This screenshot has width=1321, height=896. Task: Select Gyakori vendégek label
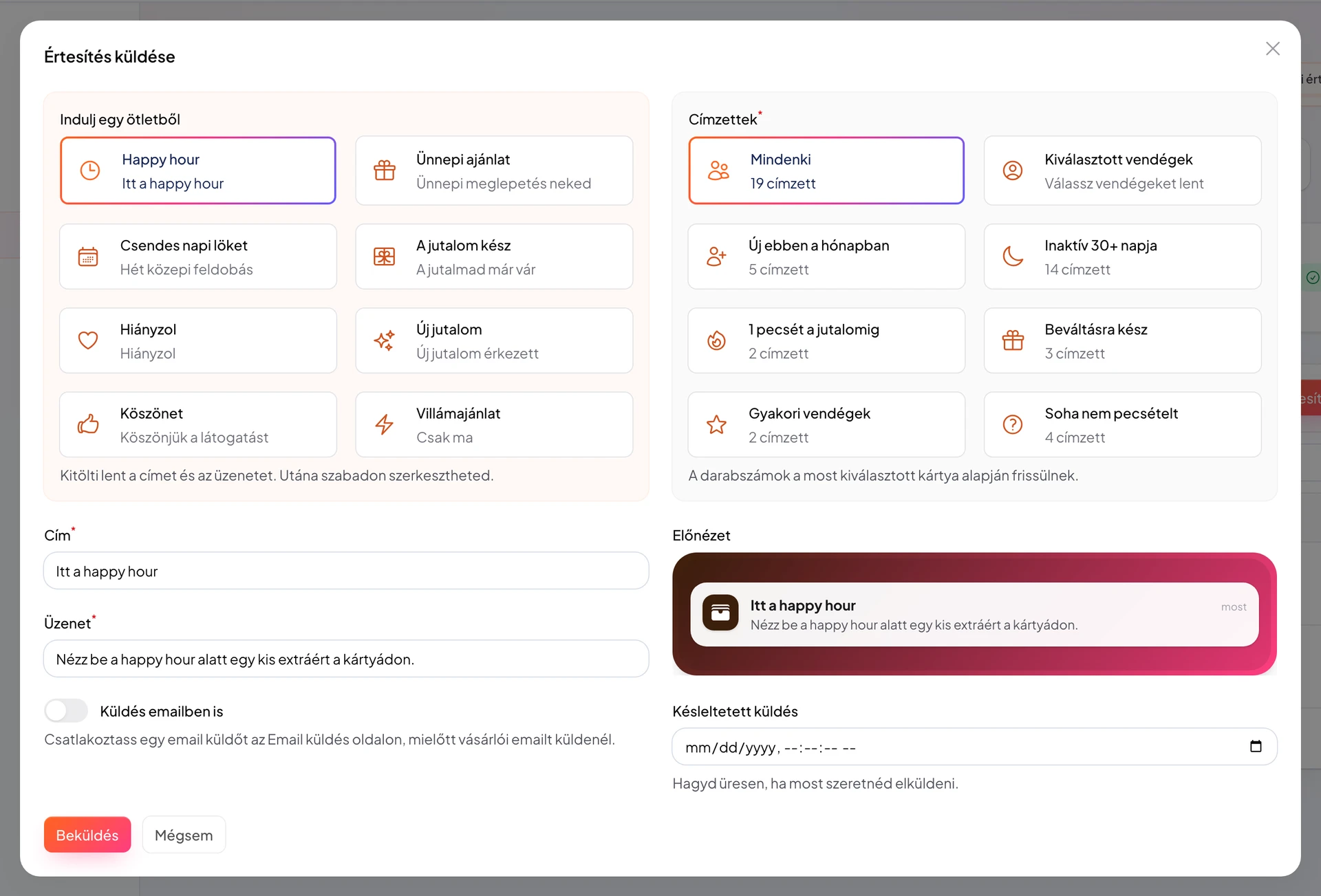(810, 413)
